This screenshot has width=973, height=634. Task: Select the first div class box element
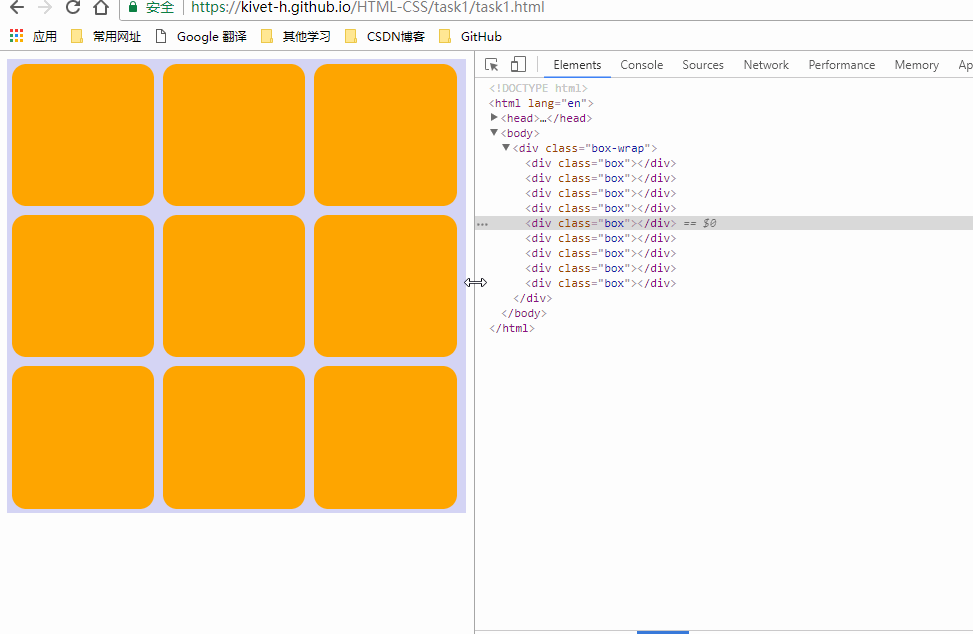pyautogui.click(x=600, y=163)
